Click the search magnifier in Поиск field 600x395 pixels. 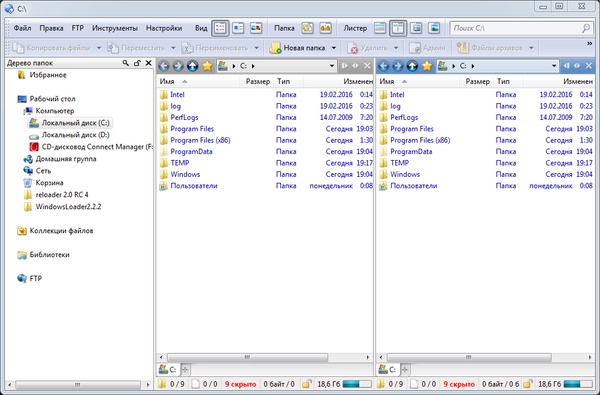pyautogui.click(x=585, y=28)
